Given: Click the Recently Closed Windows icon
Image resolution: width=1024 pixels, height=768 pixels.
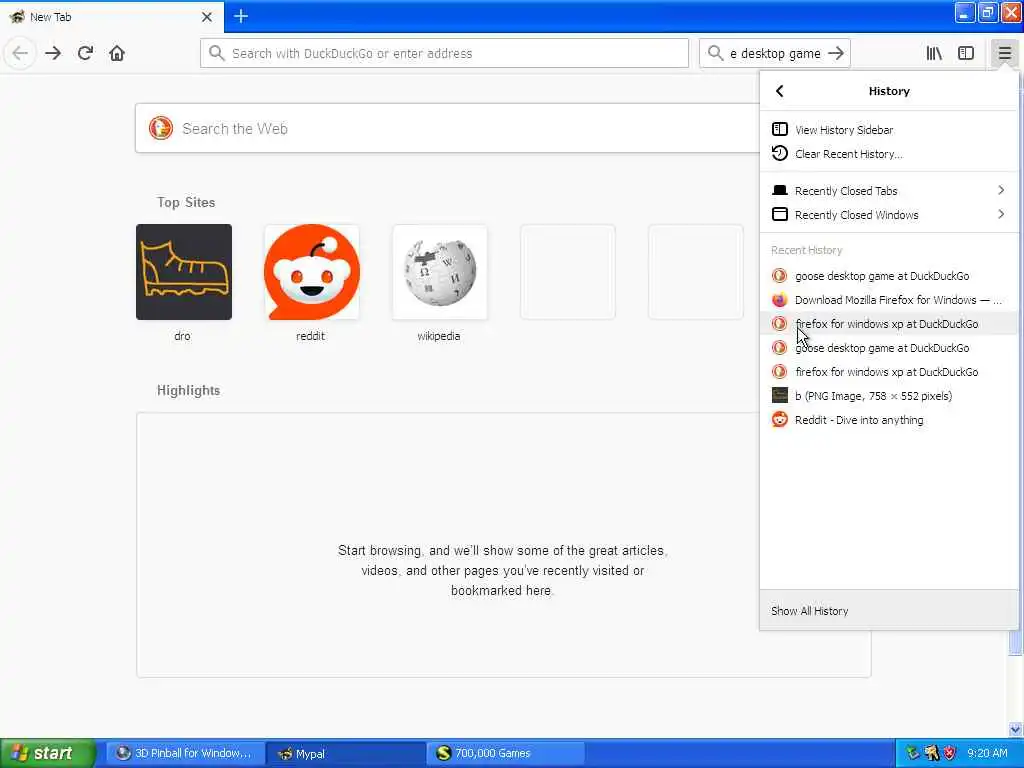Looking at the screenshot, I should pos(780,215).
